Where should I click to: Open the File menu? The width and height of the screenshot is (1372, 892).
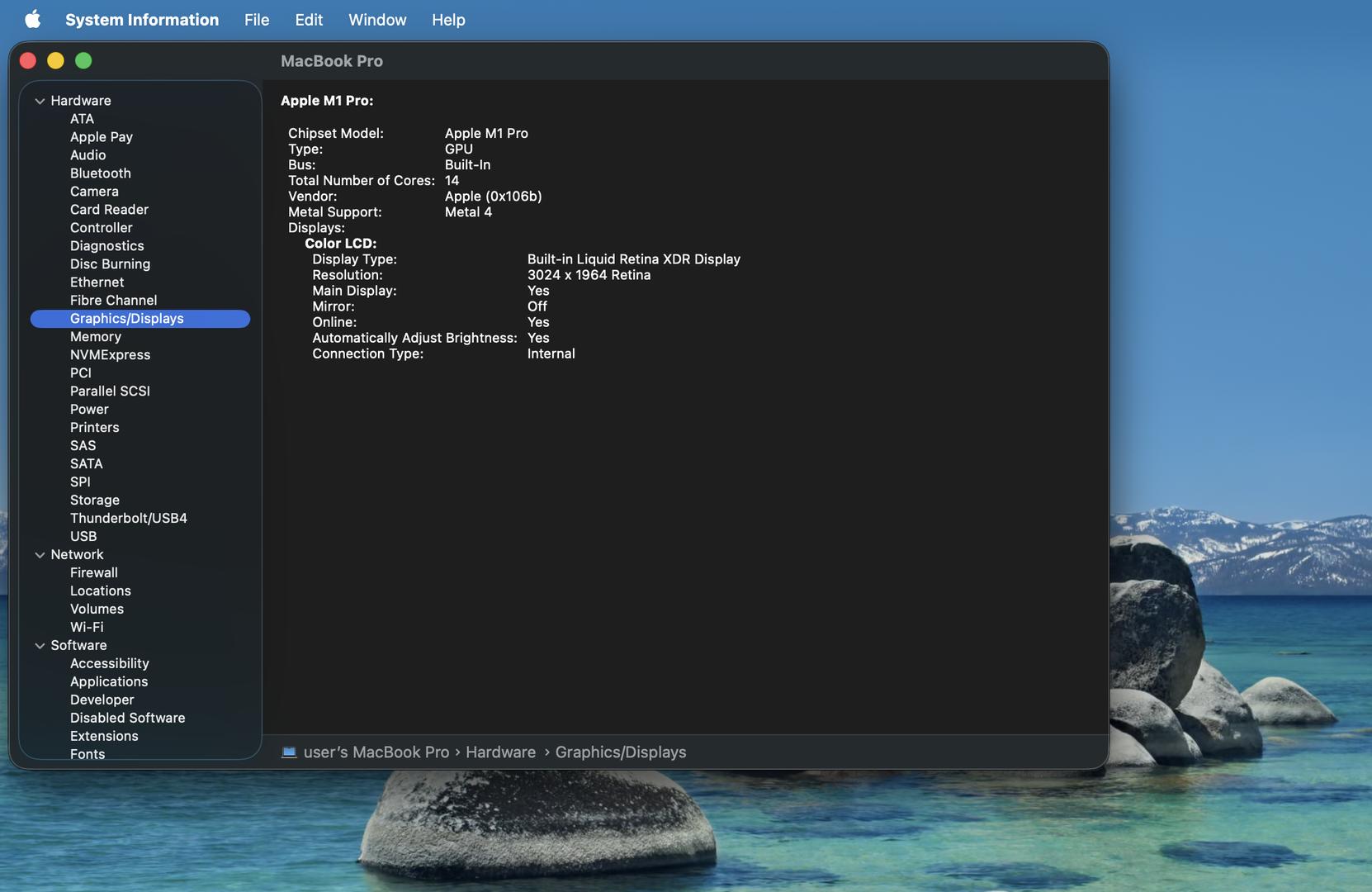point(256,19)
